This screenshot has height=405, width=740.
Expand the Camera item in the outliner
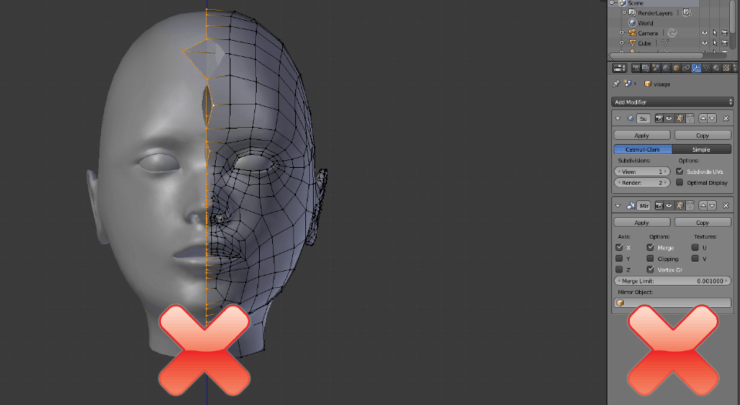pyautogui.click(x=621, y=33)
